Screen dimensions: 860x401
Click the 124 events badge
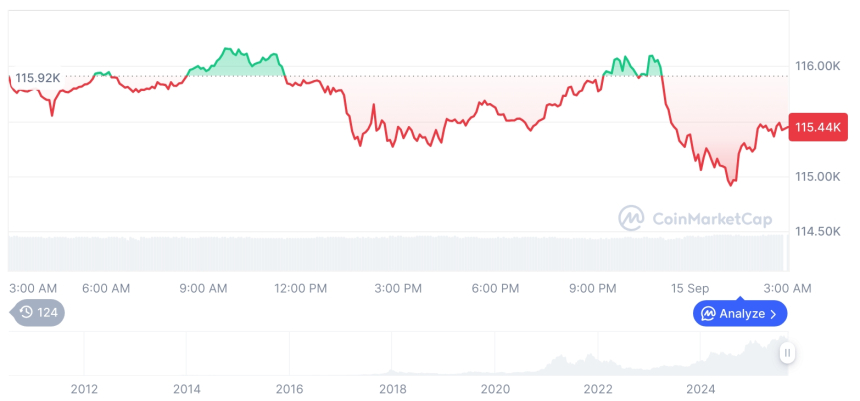[38, 313]
